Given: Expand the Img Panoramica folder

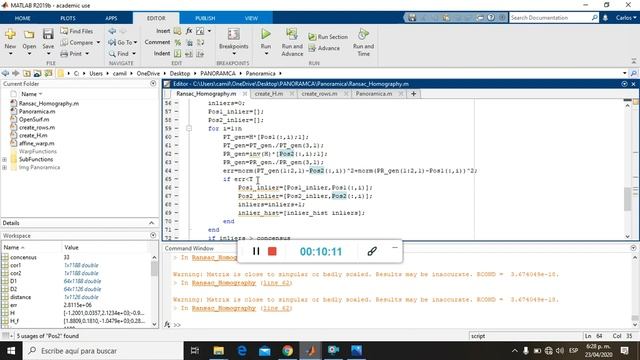Looking at the screenshot, I should coord(4,167).
